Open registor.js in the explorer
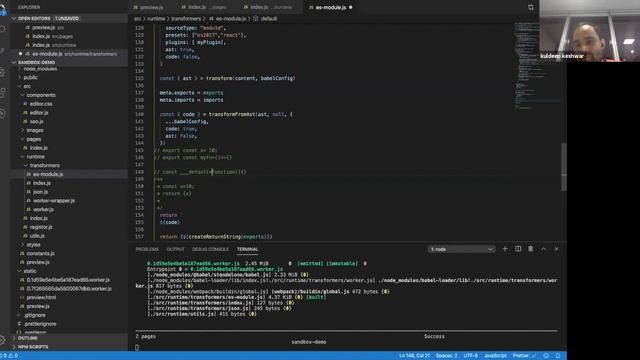 click(x=41, y=227)
